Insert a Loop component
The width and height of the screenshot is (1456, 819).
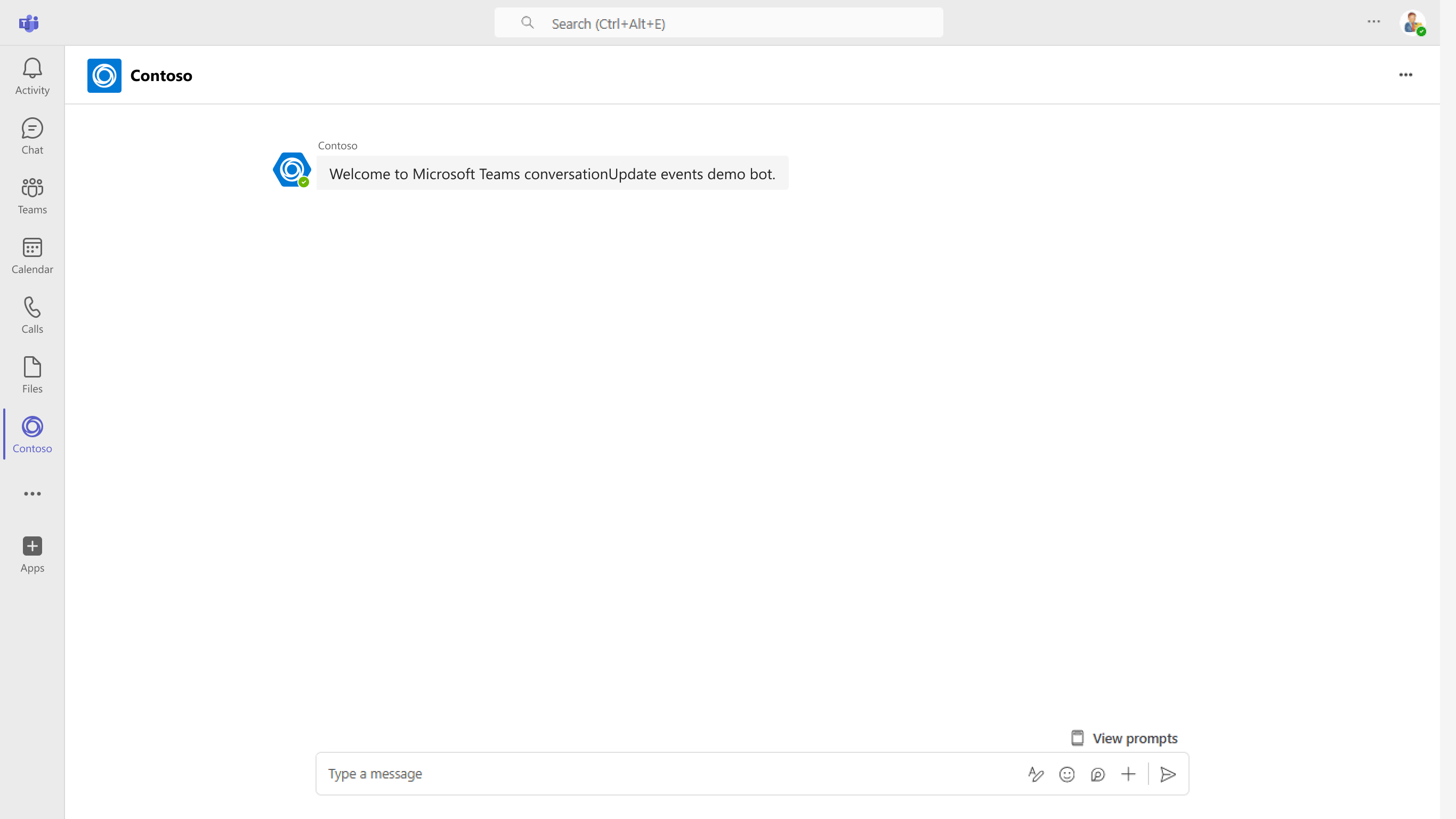(x=1098, y=774)
